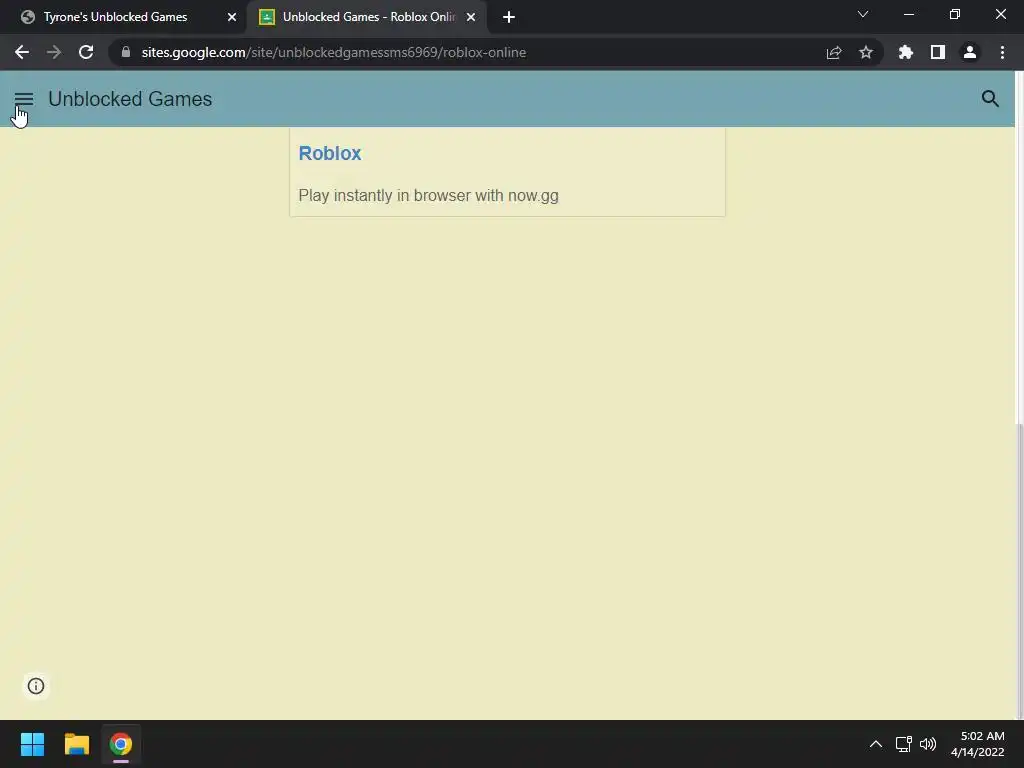Expand the tab search dropdown

pos(863,14)
